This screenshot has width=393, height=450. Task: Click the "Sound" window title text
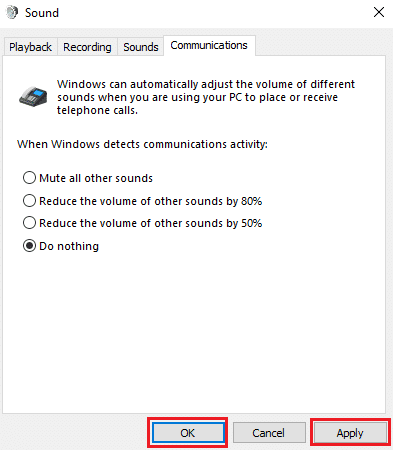pyautogui.click(x=42, y=13)
